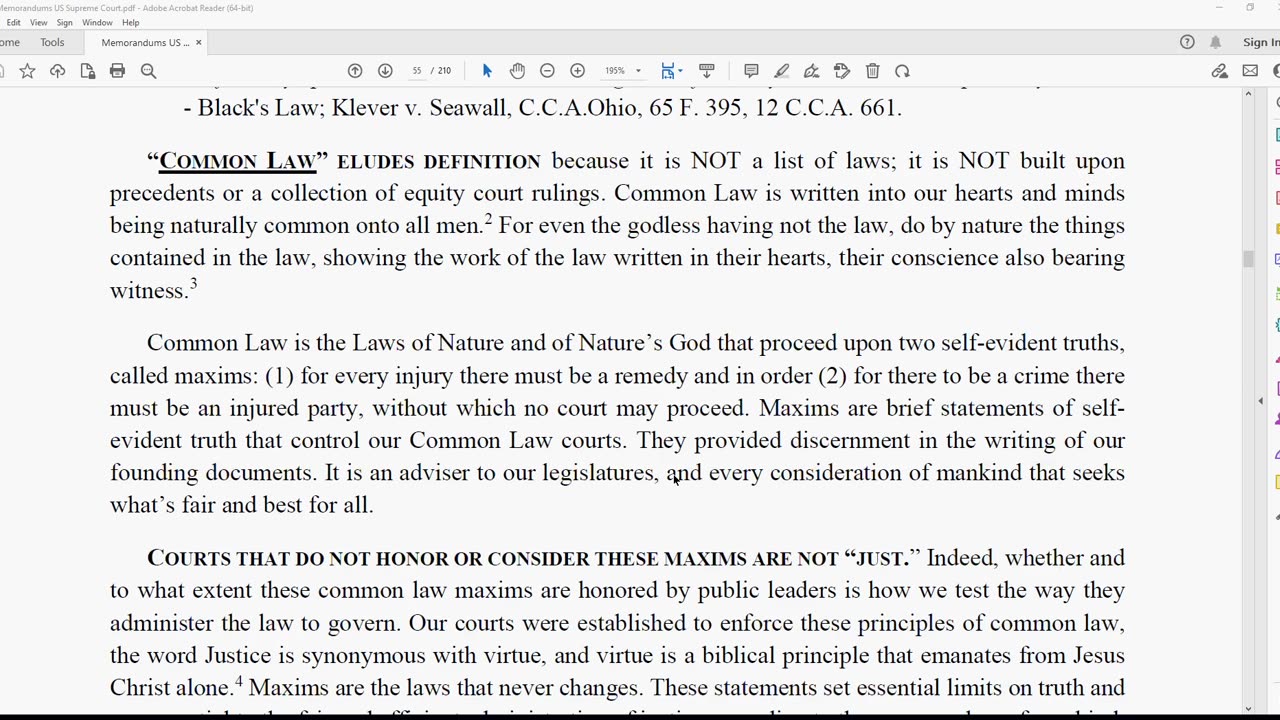Viewport: 1280px width, 720px height.
Task: Click the trash delete icon in toolbar
Action: click(872, 71)
